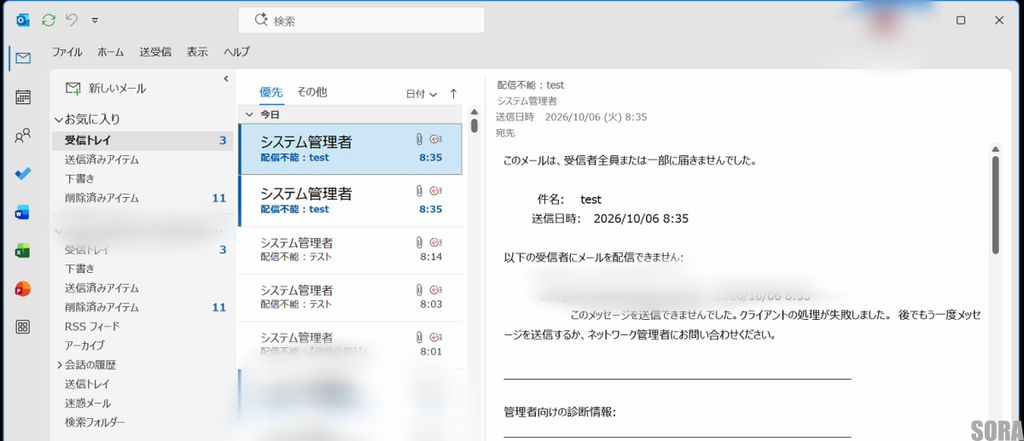Launch PowerPoint from the sidebar

click(23, 289)
